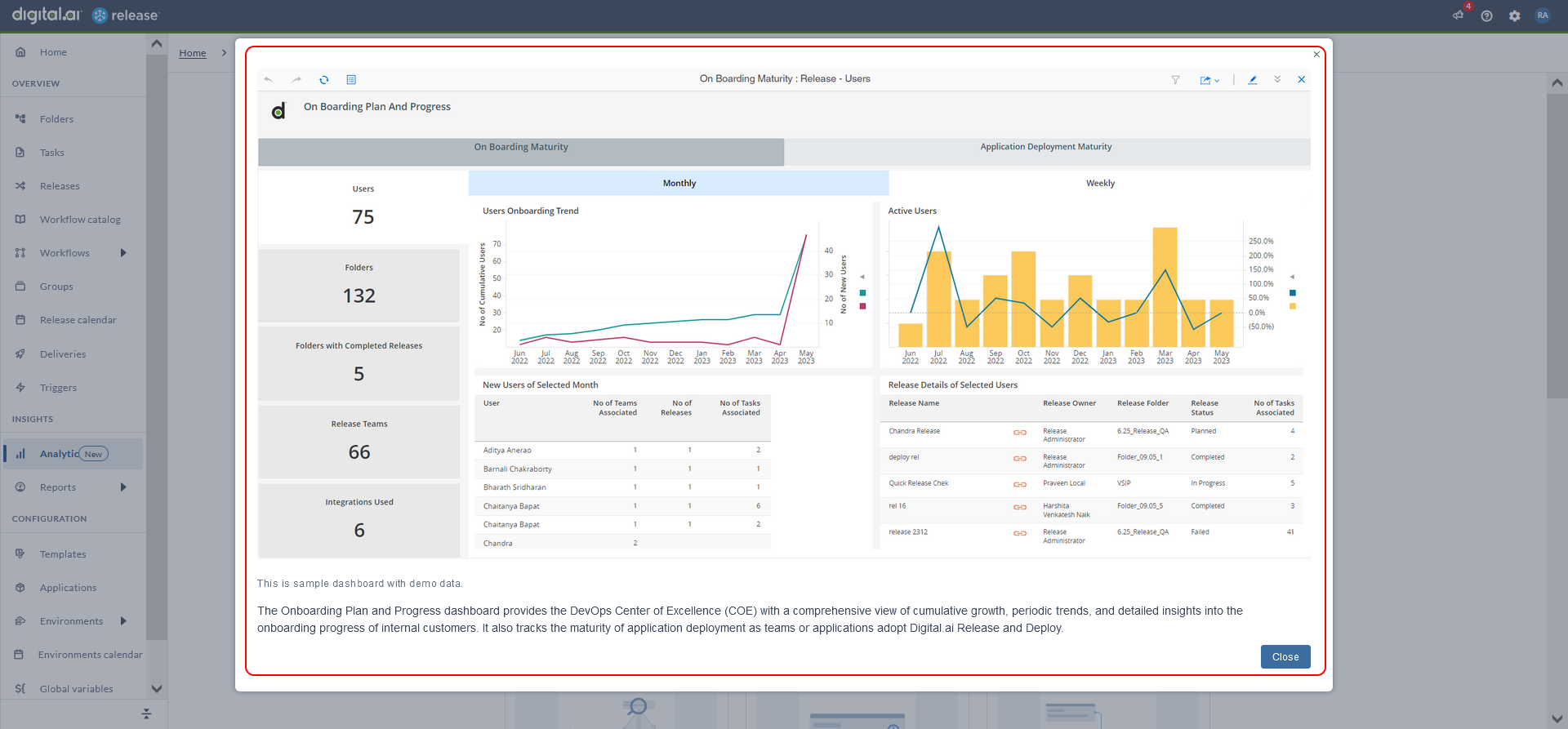The height and width of the screenshot is (729, 1568).
Task: Collapse sidebar section with top chevron
Action: 157,43
